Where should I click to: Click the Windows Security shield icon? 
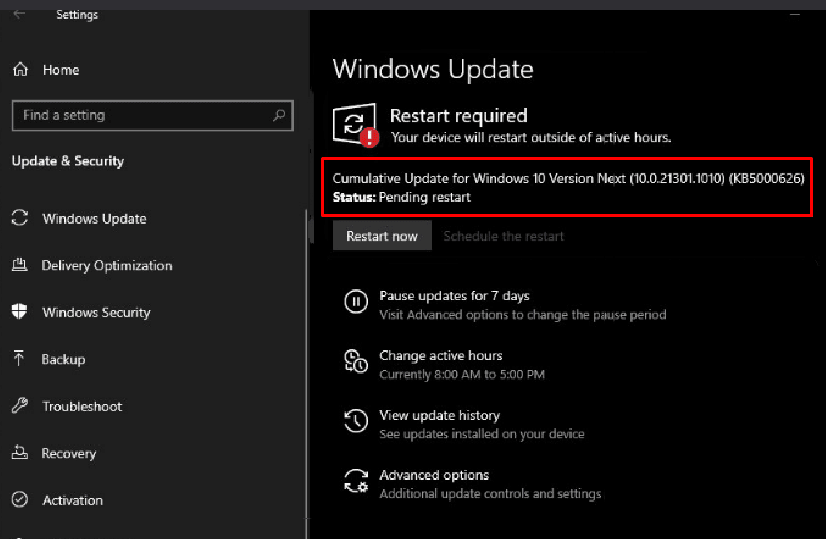(19, 312)
